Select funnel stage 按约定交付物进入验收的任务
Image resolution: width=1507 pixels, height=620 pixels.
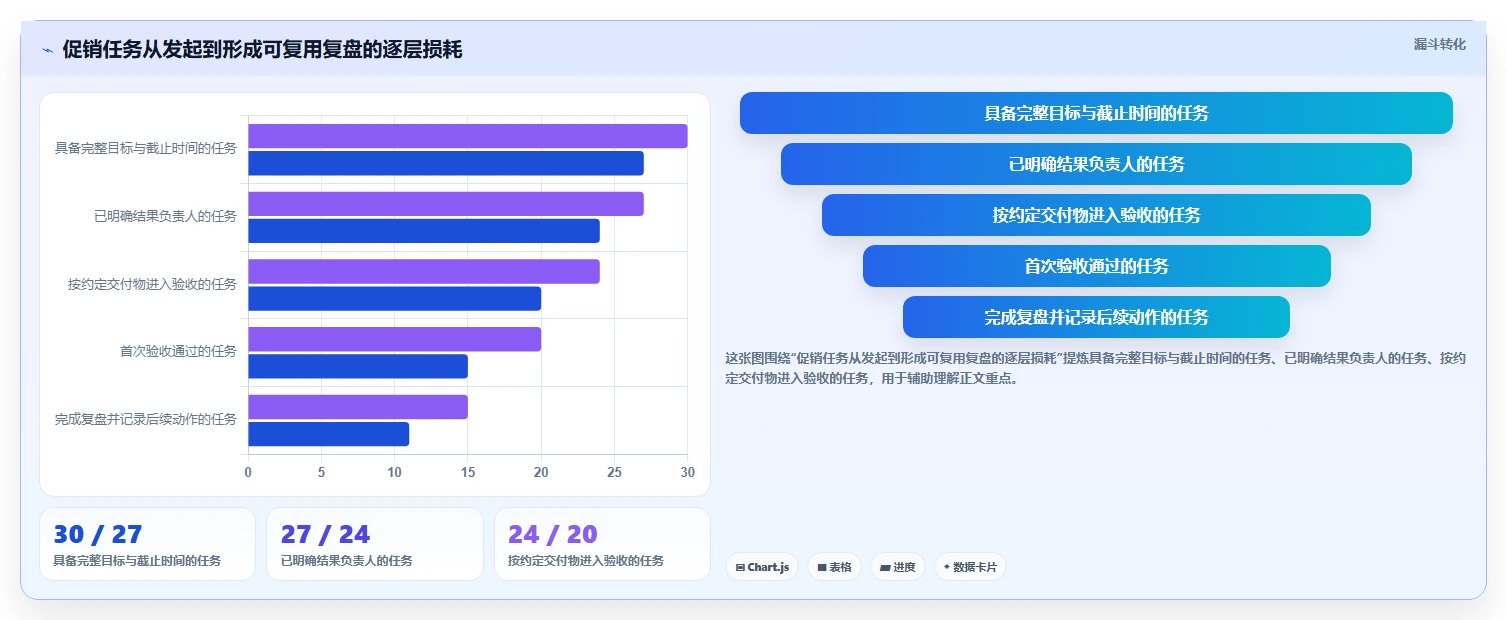(x=1096, y=215)
